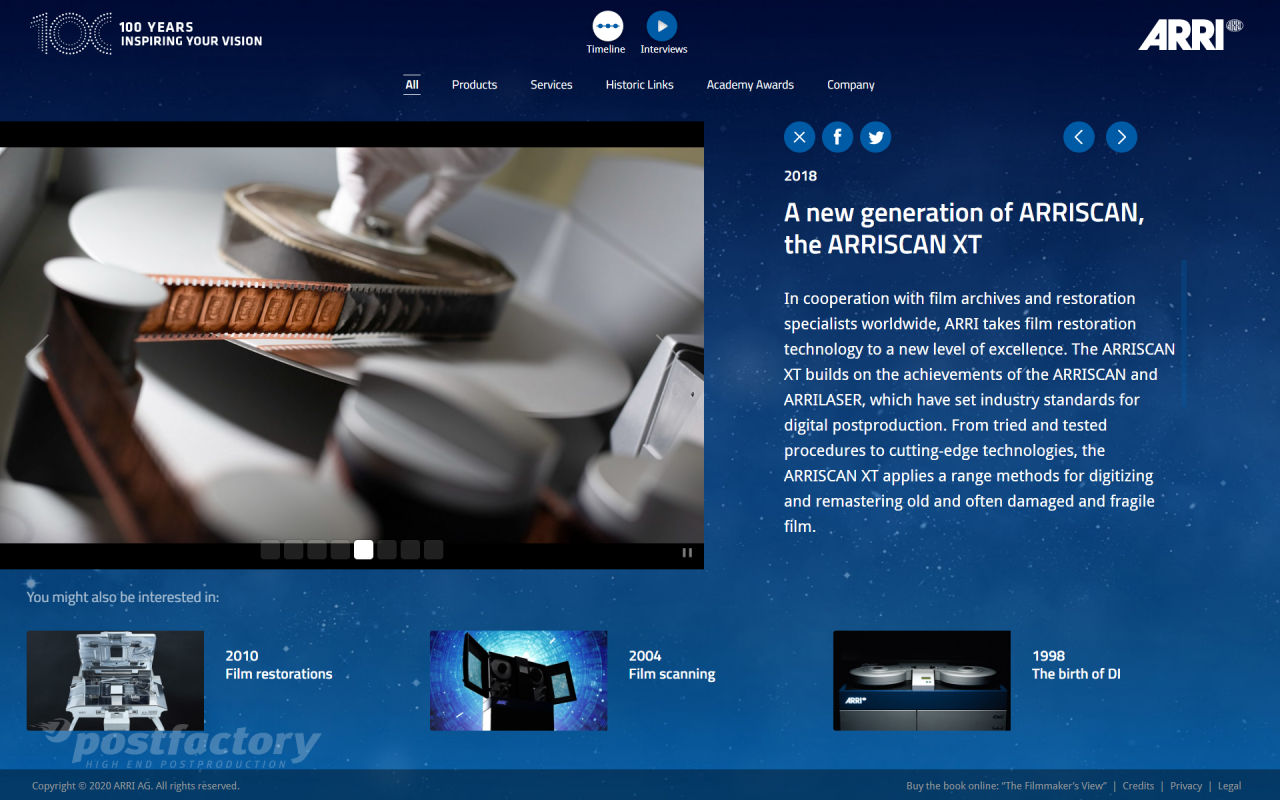Show the second slideshow image dot
This screenshot has width=1280, height=800.
point(293,550)
